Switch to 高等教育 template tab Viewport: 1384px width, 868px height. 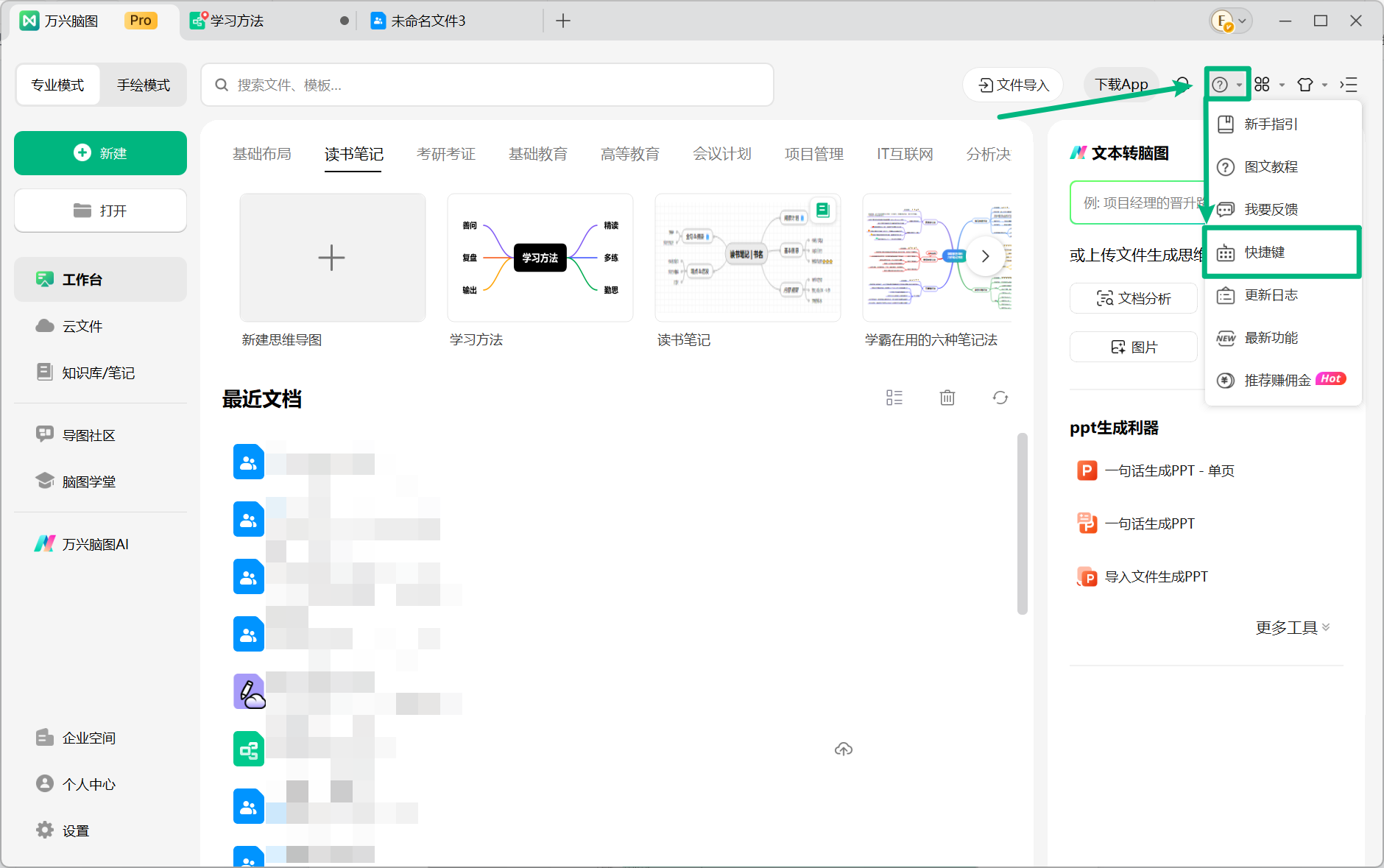click(x=630, y=154)
